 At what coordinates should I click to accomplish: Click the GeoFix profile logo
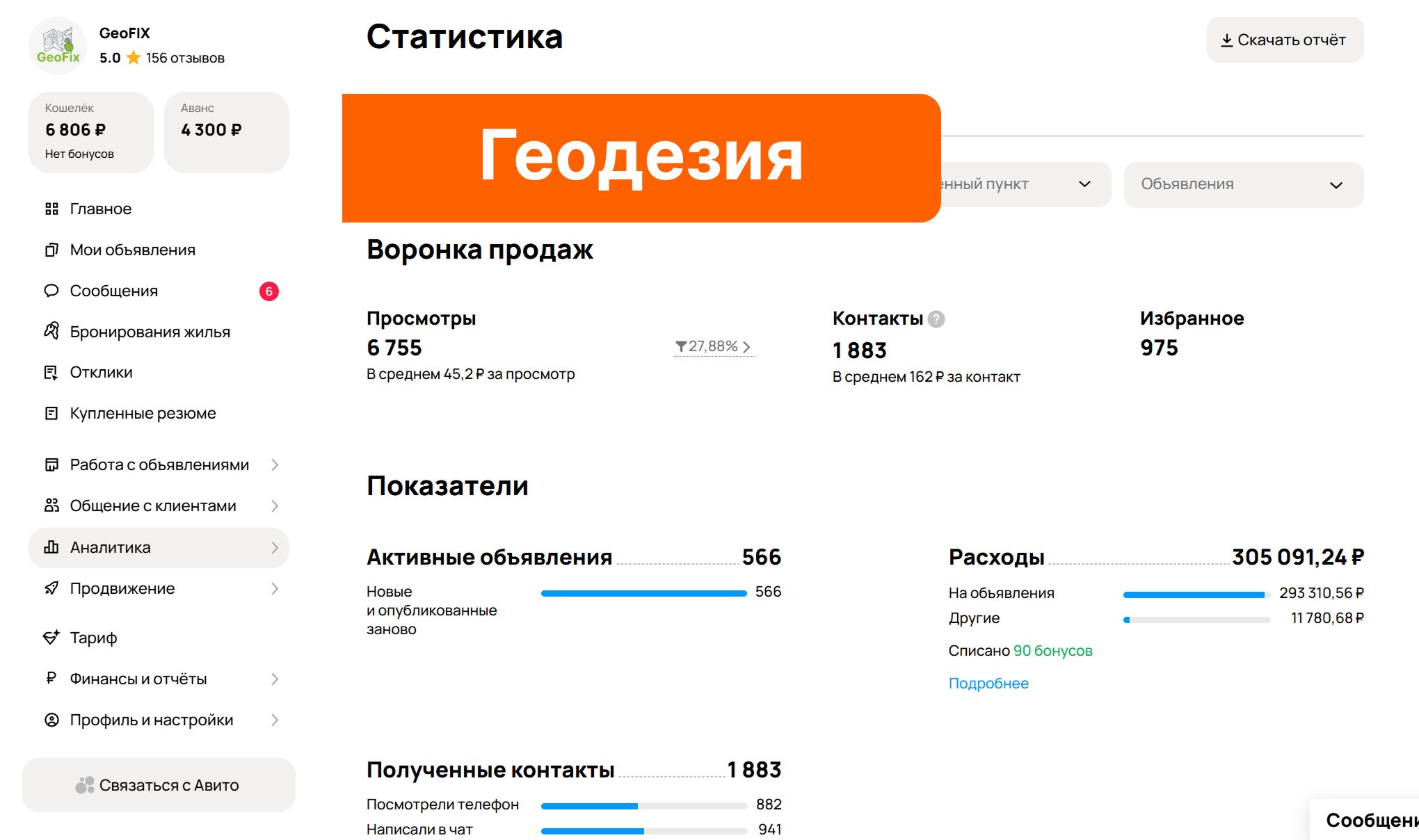click(58, 46)
